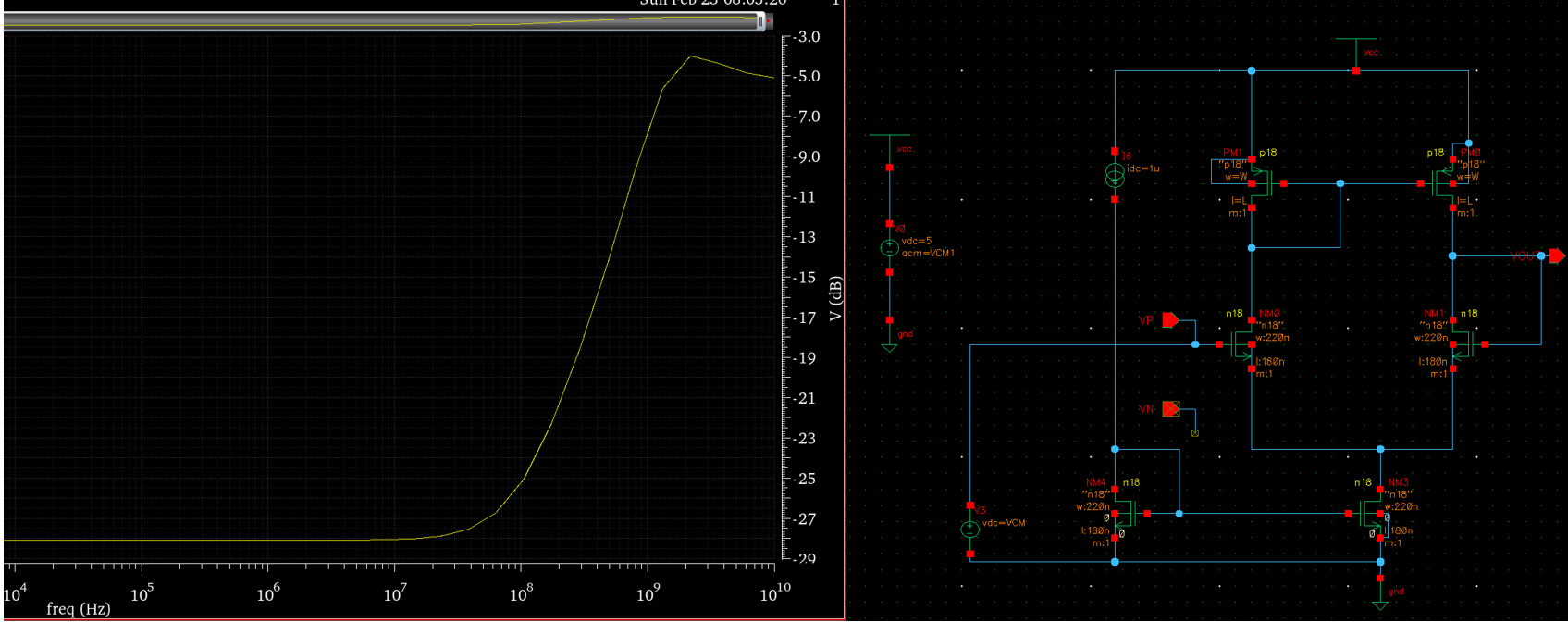The image size is (1568, 623).
Task: Click the -3.0 dB axis value
Action: (x=809, y=37)
